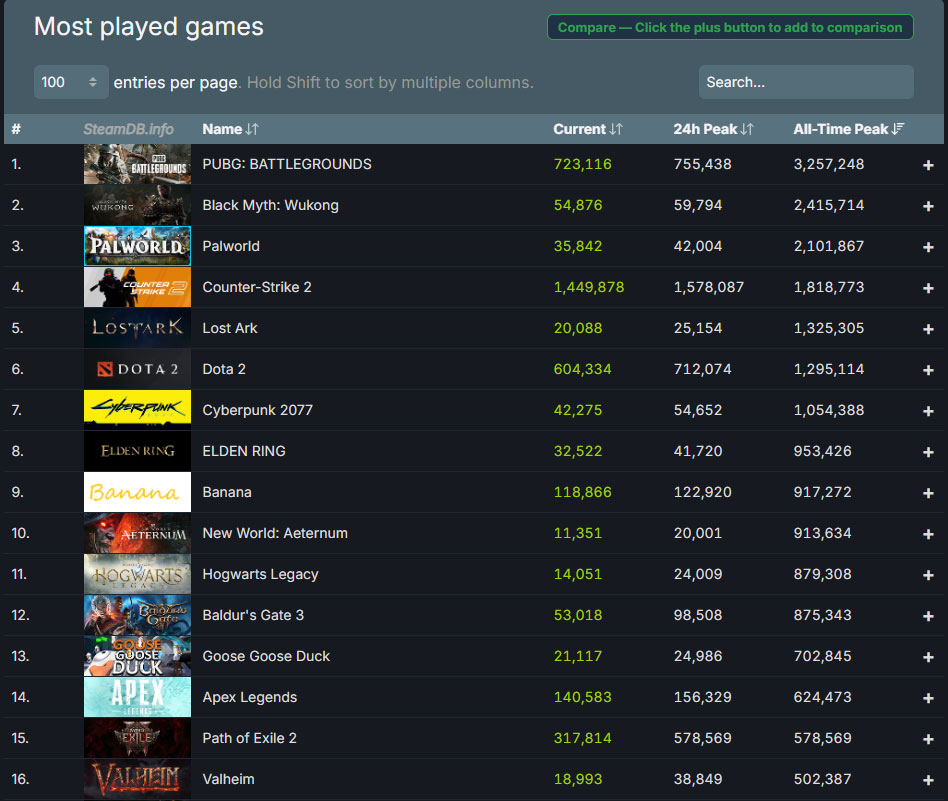This screenshot has width=948, height=801.
Task: Sort table by Current players column
Action: (x=588, y=129)
